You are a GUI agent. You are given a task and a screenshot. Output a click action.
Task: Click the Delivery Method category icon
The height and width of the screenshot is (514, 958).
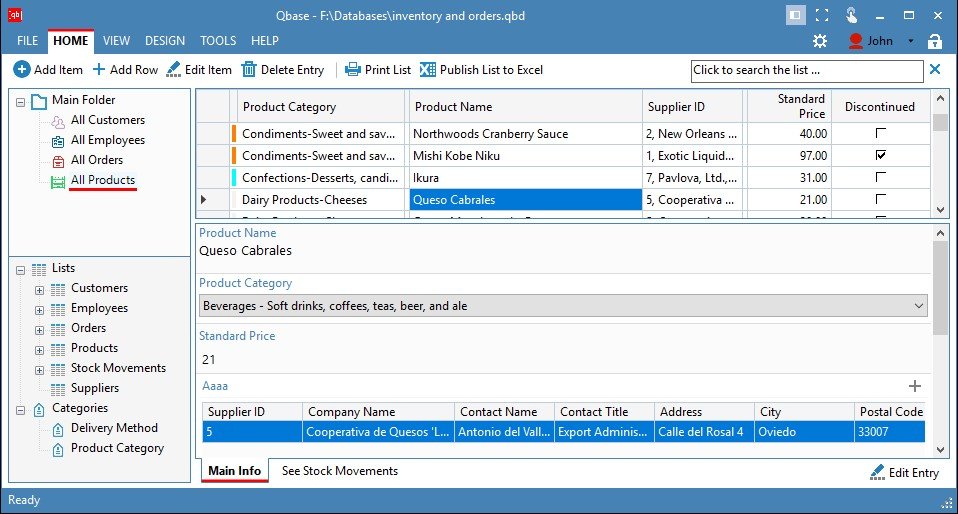(58, 430)
